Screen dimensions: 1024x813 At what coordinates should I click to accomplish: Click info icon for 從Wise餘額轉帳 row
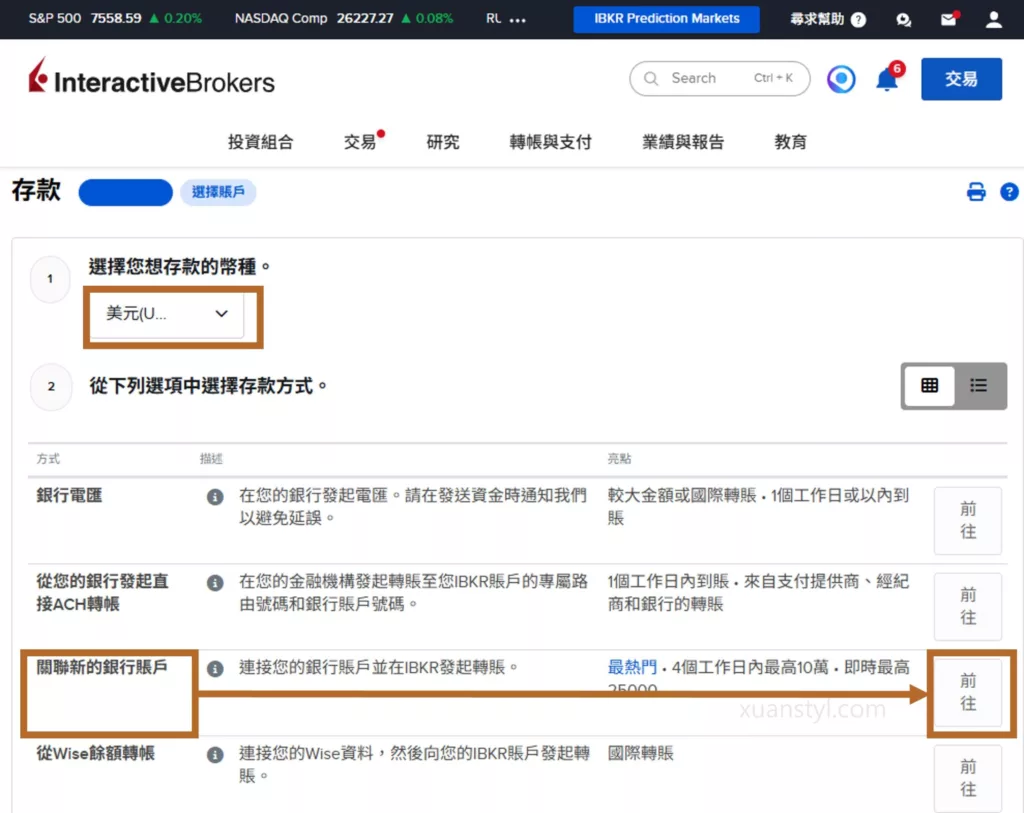[215, 755]
